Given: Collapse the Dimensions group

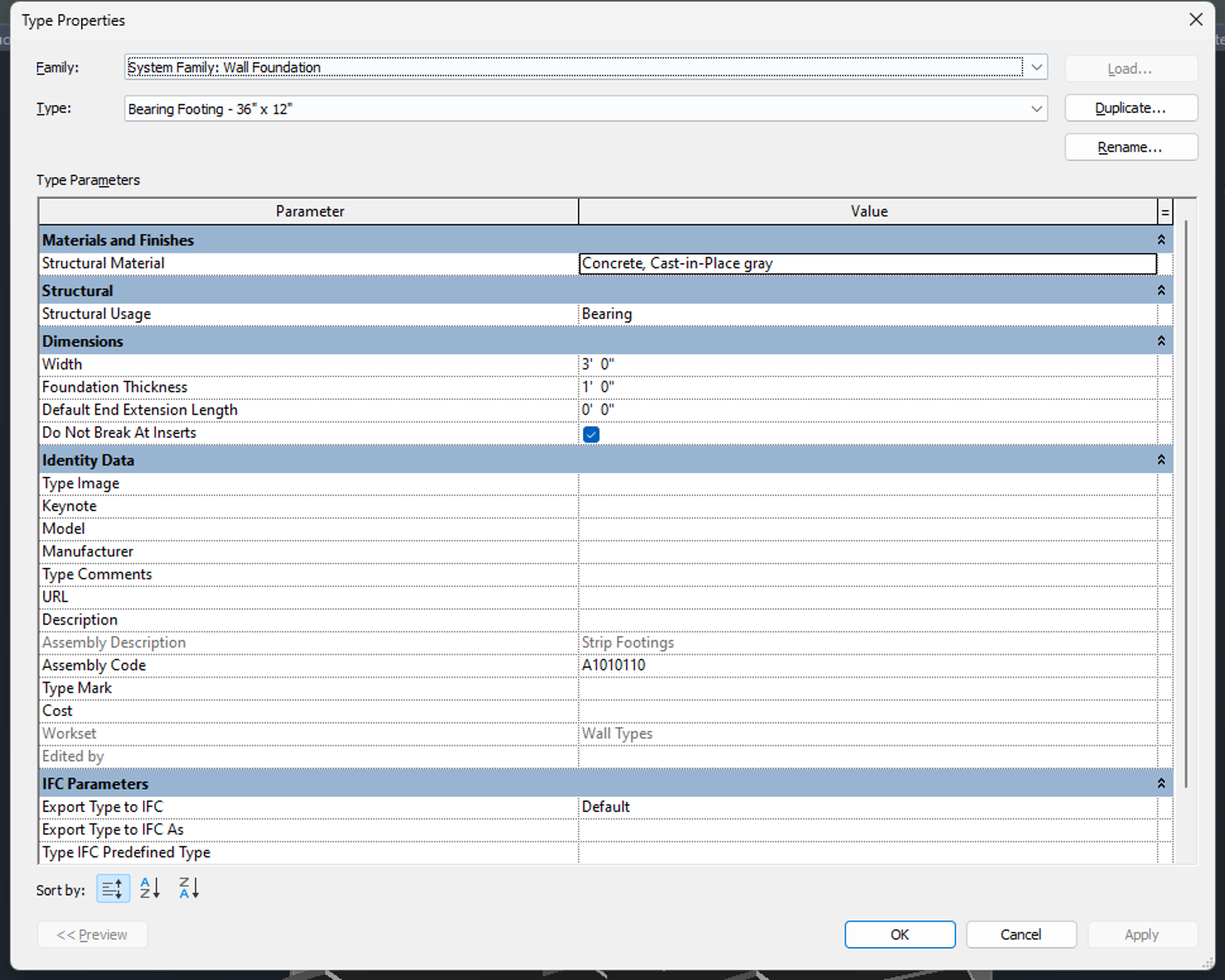Looking at the screenshot, I should pos(1161,341).
